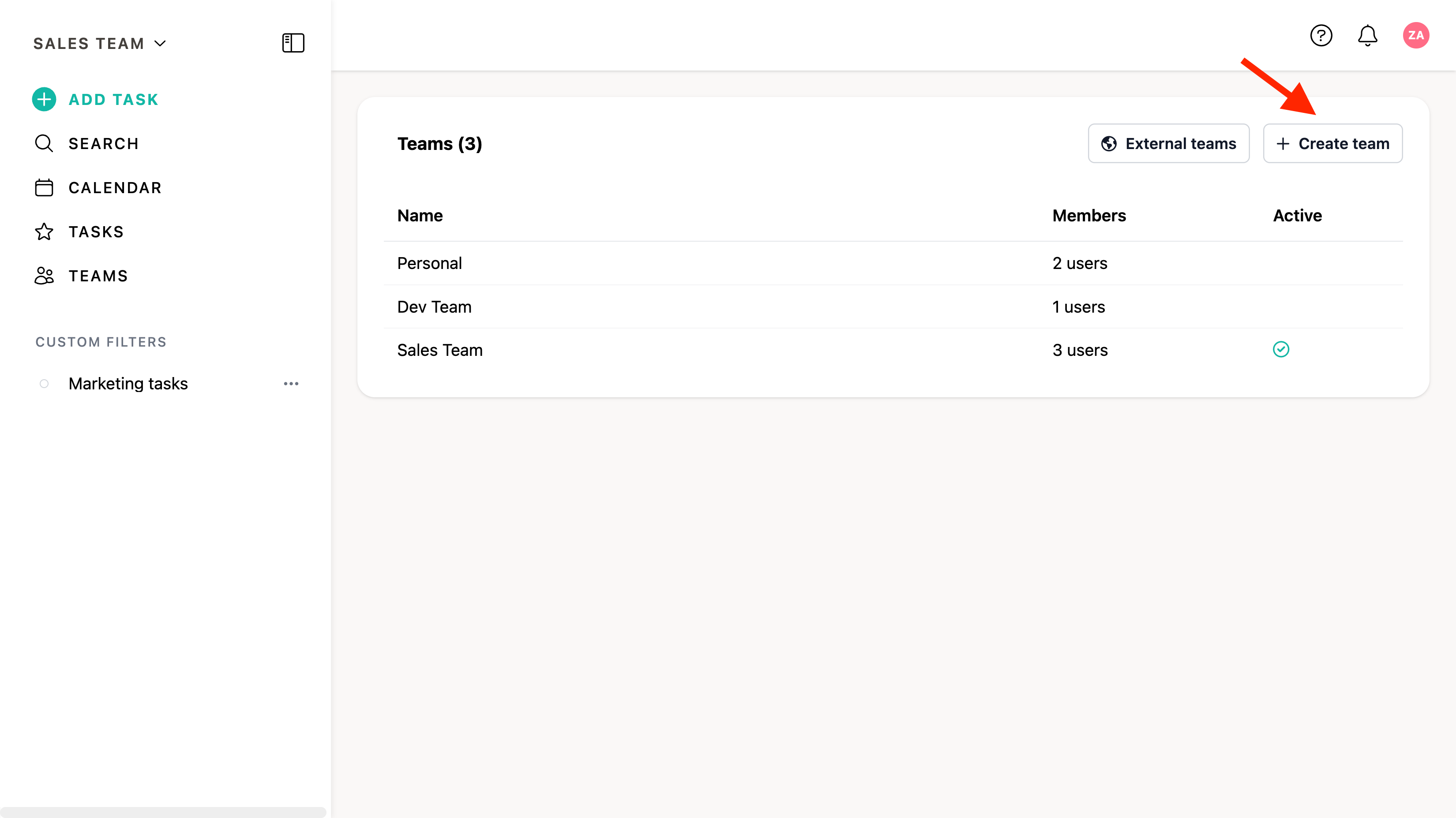
Task: Click the green Add Task plus icon
Action: pos(44,99)
